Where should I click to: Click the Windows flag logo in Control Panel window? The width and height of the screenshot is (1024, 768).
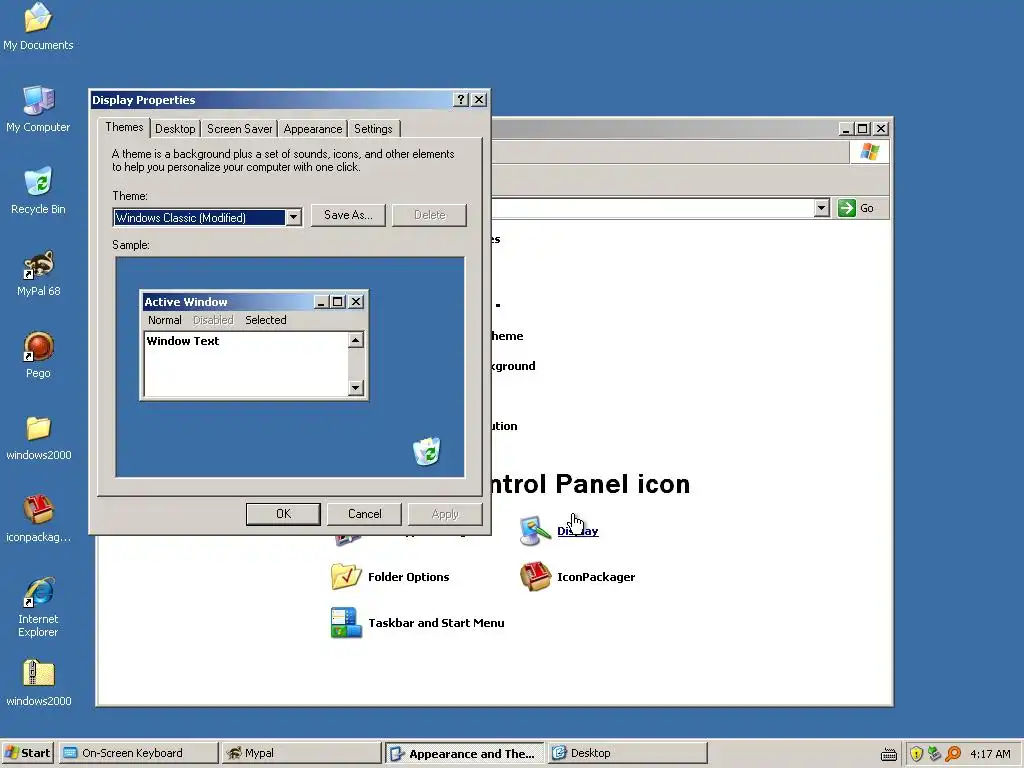pos(869,152)
